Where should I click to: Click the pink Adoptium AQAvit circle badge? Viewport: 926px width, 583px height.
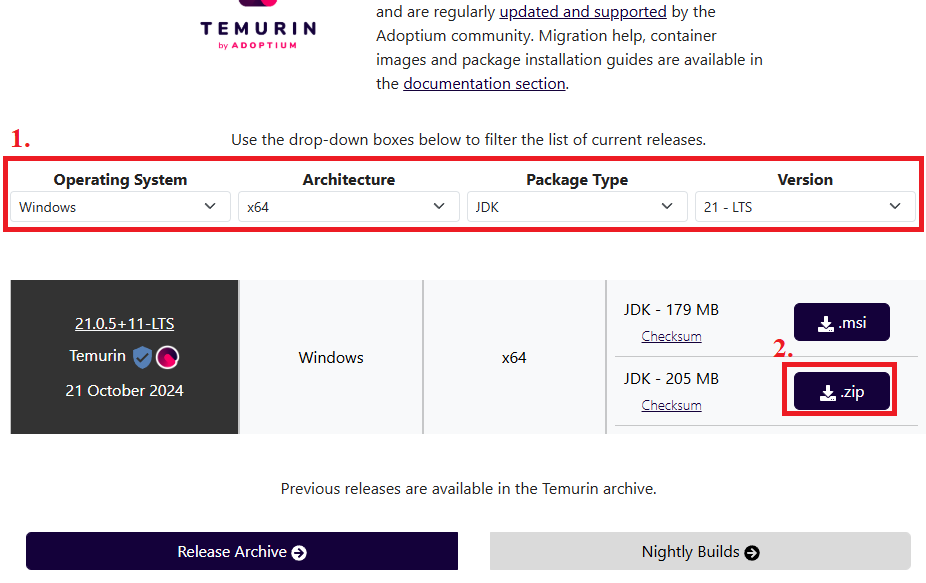coord(168,357)
